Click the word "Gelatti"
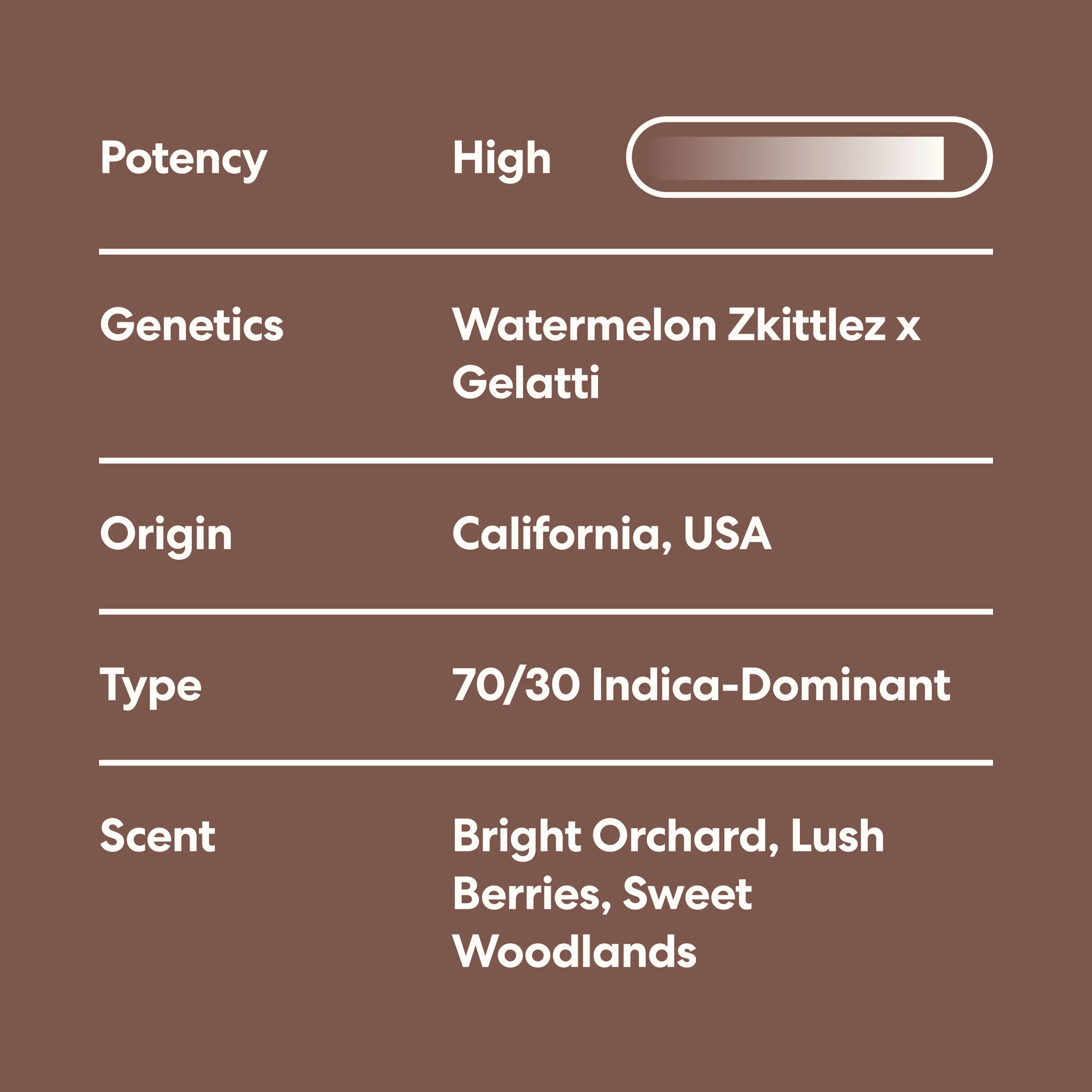1092x1092 pixels. point(526,382)
